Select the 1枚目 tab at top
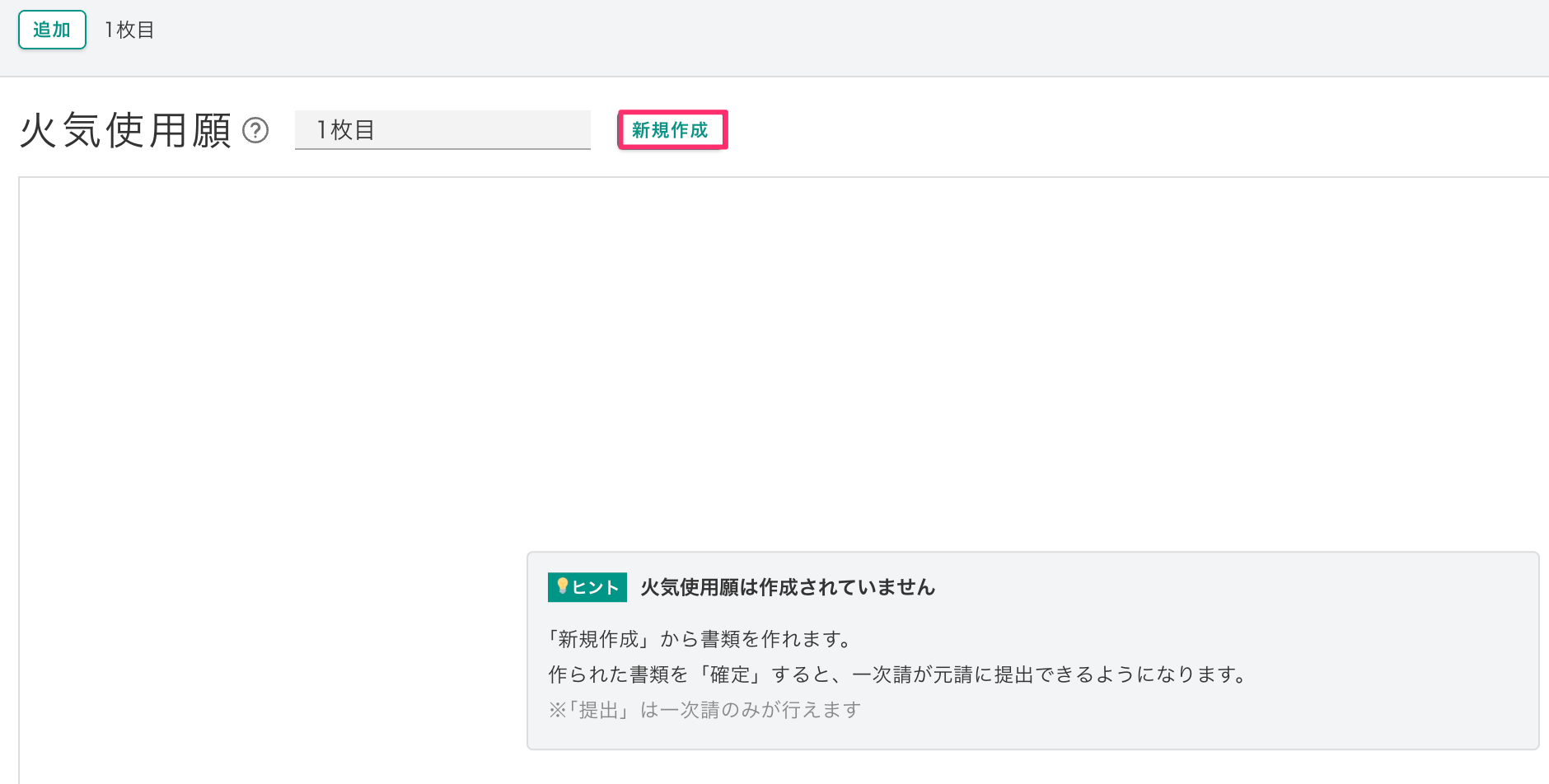 (x=129, y=30)
